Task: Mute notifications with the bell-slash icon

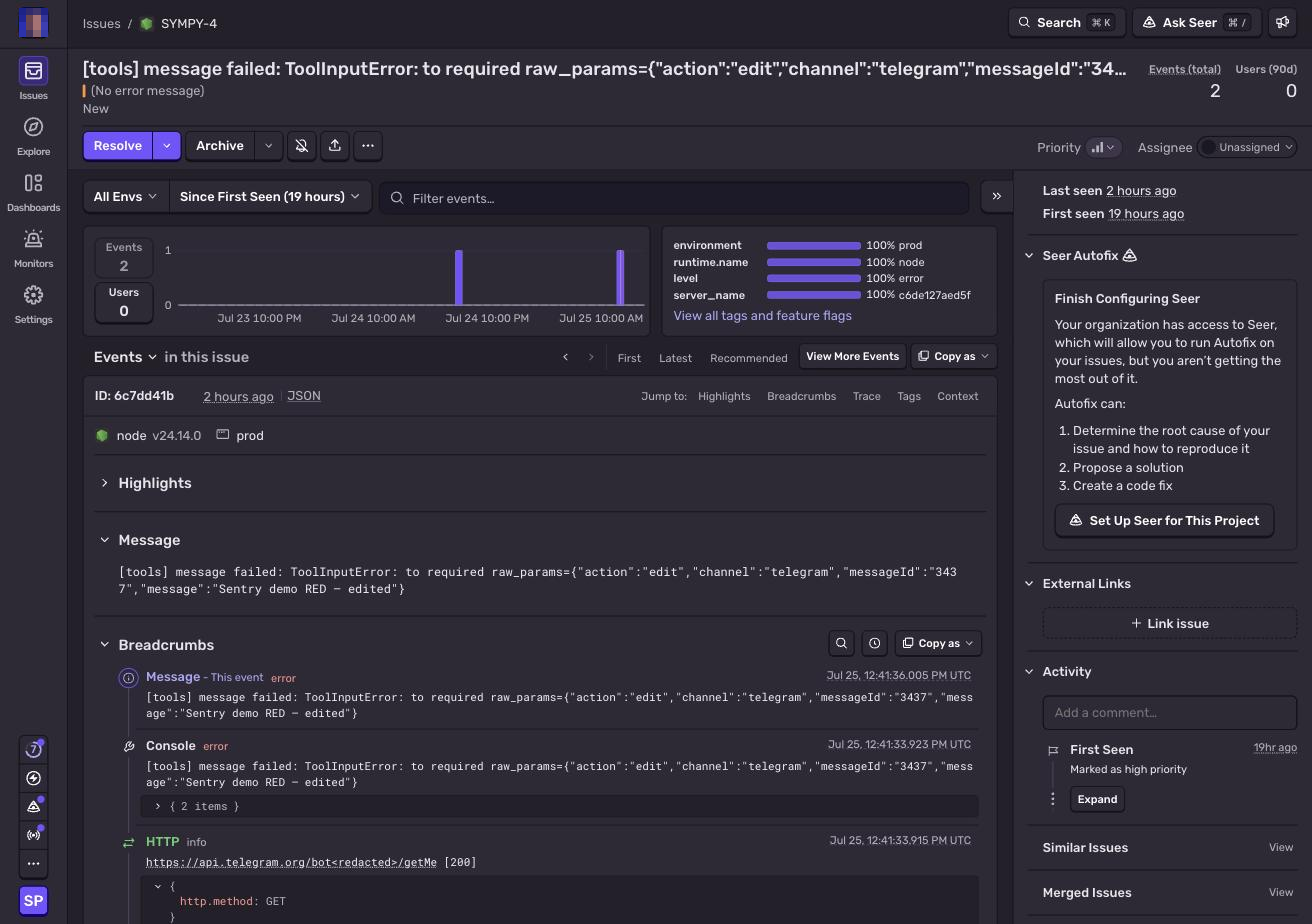Action: pyautogui.click(x=301, y=146)
